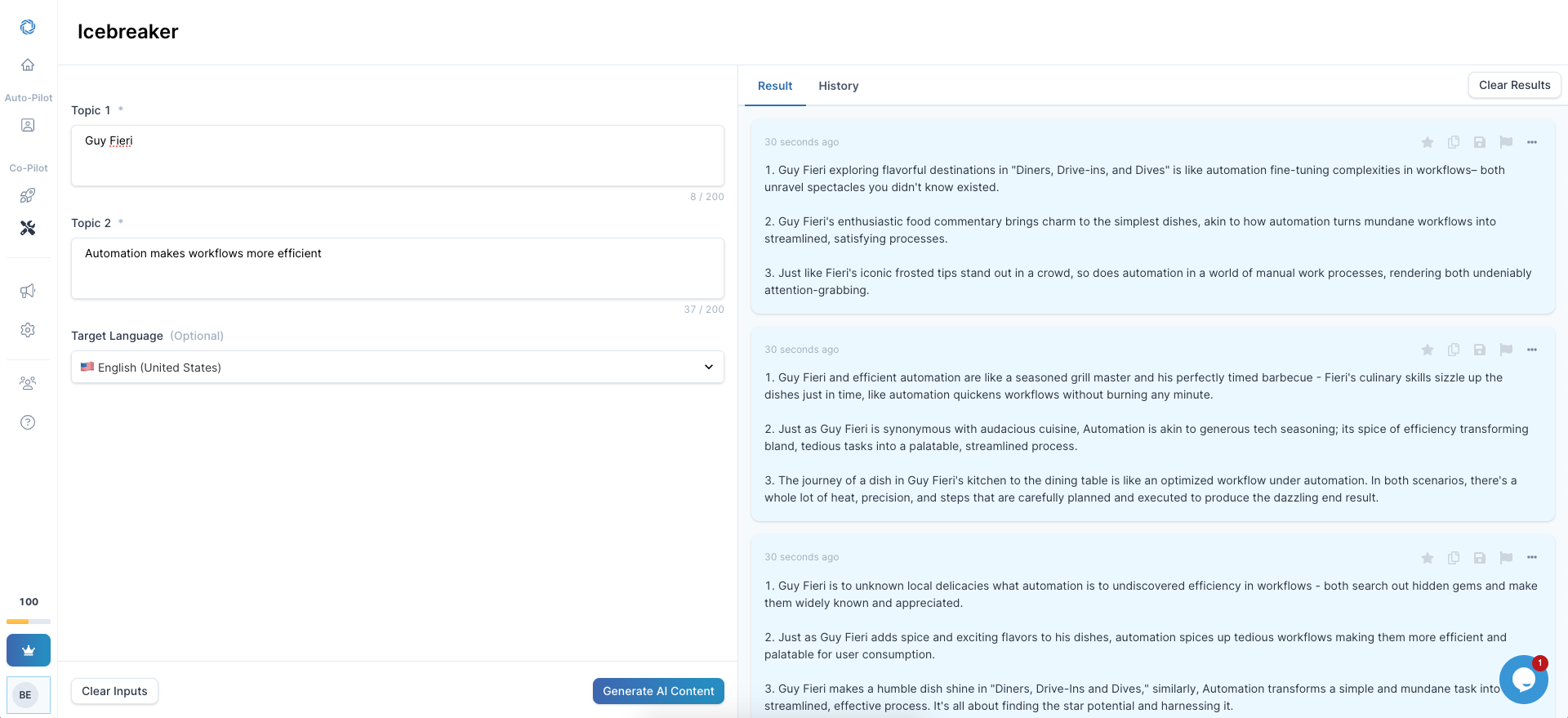Focus the Topic 2 automation text field

tap(398, 268)
